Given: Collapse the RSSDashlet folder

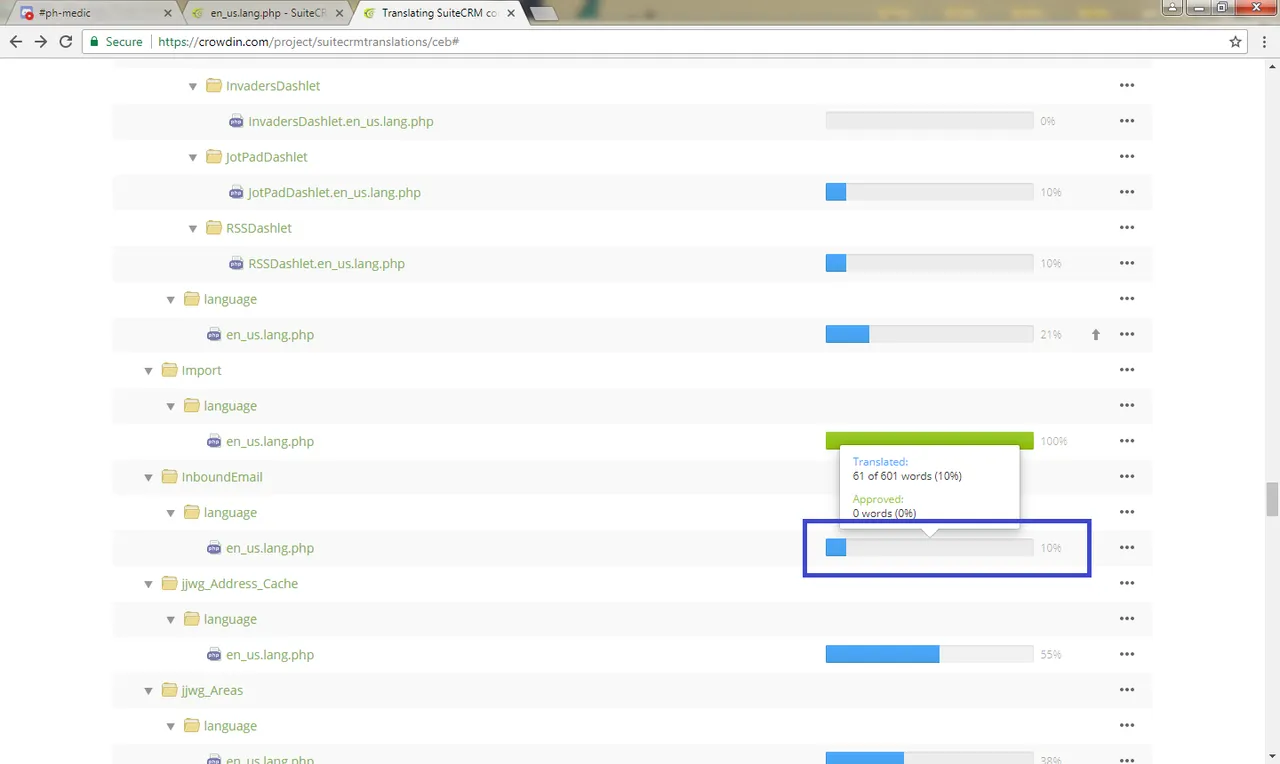Looking at the screenshot, I should coord(193,228).
